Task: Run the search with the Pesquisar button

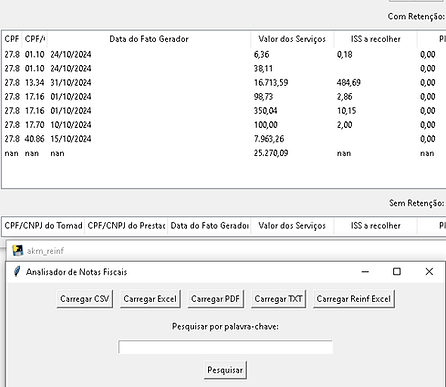Action: (x=225, y=370)
